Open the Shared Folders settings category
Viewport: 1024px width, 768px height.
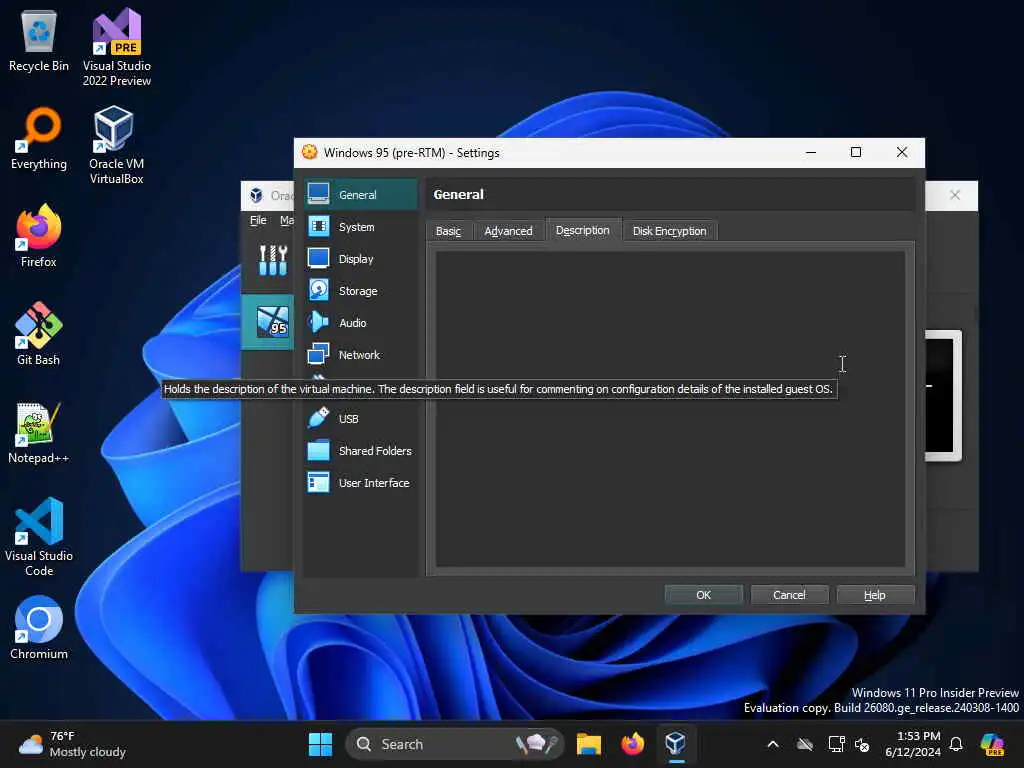click(x=360, y=451)
